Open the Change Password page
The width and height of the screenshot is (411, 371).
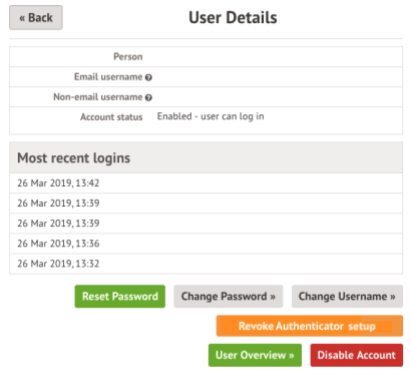[228, 296]
